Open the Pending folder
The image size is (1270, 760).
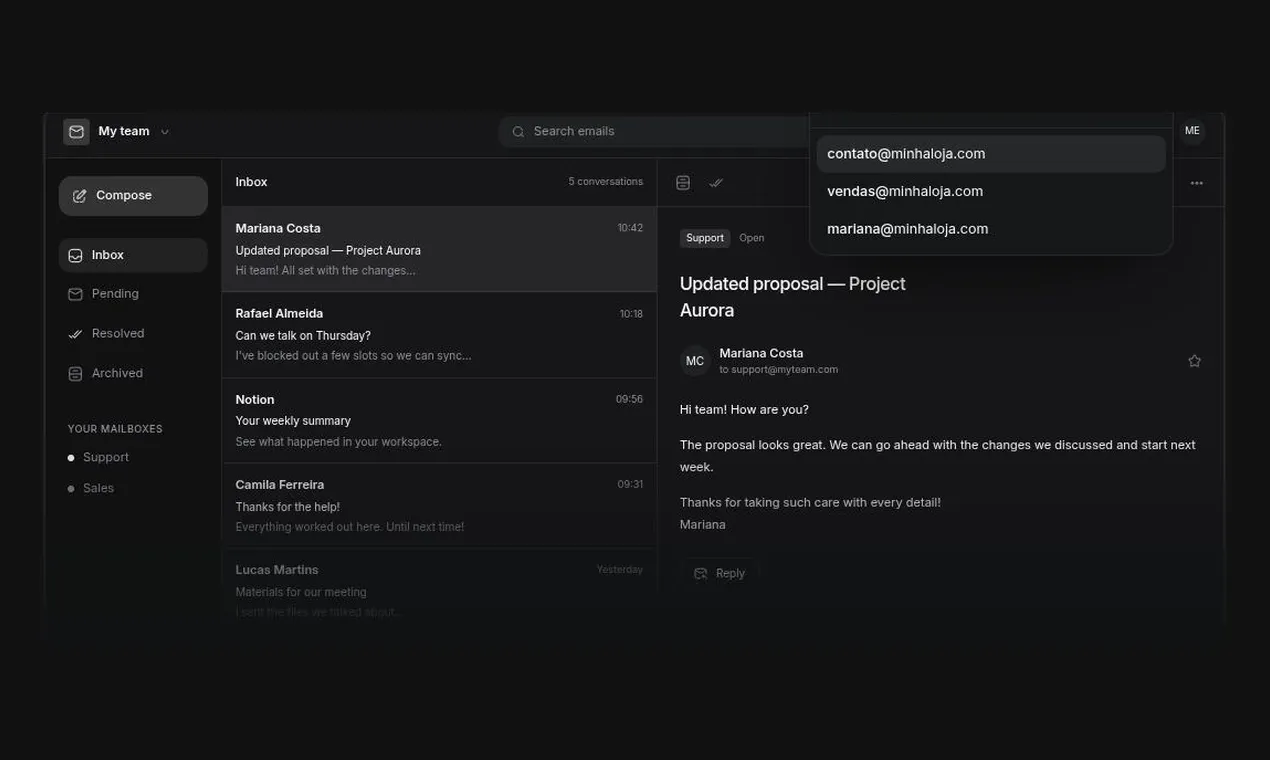click(133, 294)
